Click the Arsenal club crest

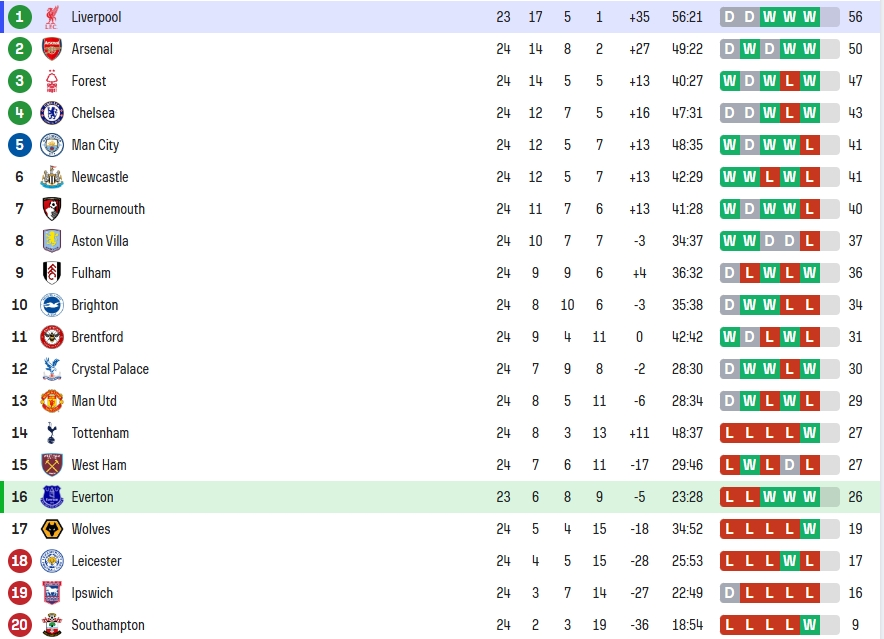(x=52, y=49)
